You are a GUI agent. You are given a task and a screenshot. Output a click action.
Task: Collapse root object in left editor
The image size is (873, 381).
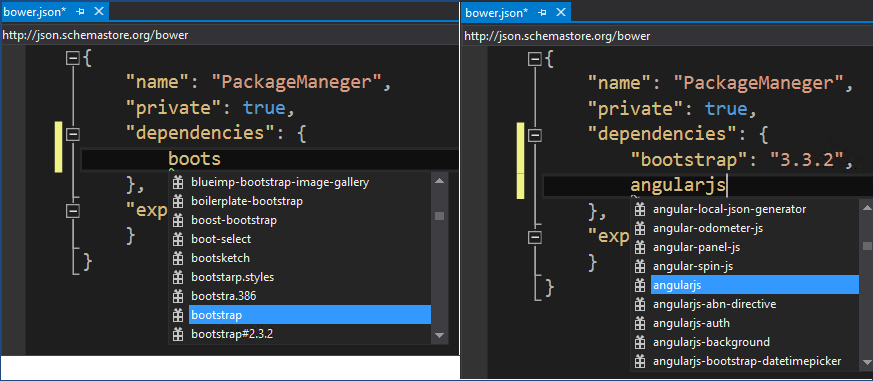tap(72, 58)
